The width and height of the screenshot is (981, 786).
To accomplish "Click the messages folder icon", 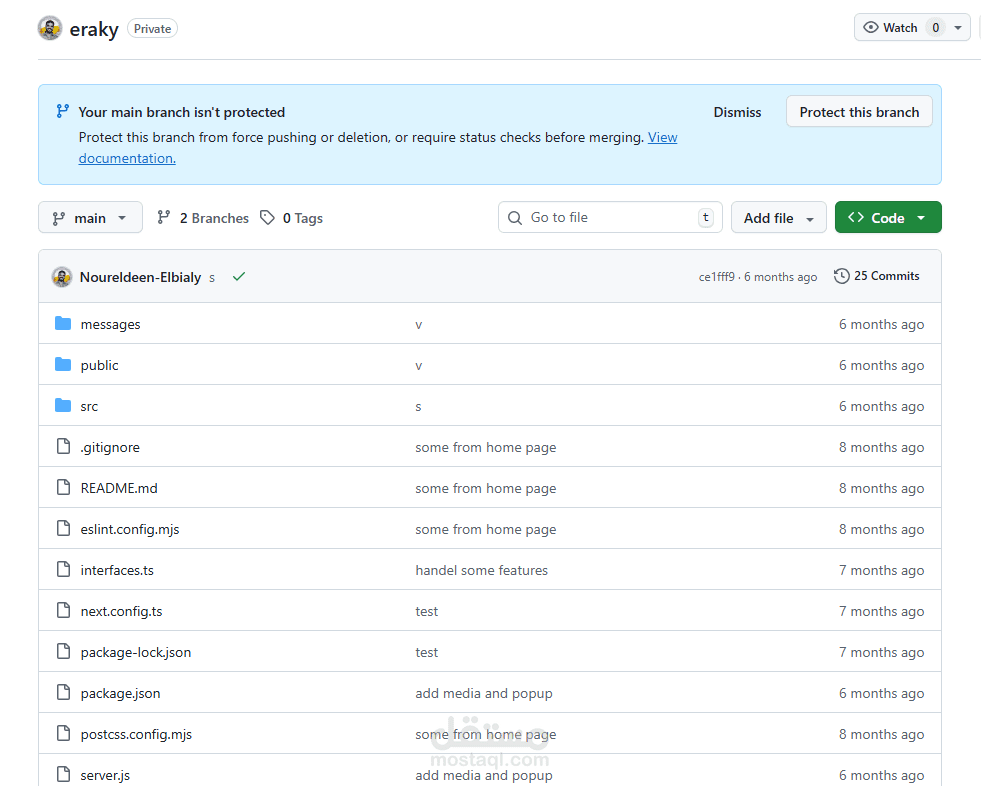I will [x=63, y=324].
